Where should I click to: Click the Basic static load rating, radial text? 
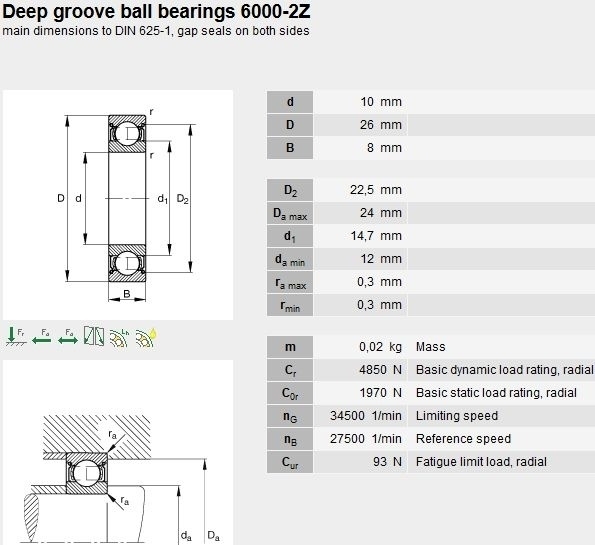click(496, 393)
